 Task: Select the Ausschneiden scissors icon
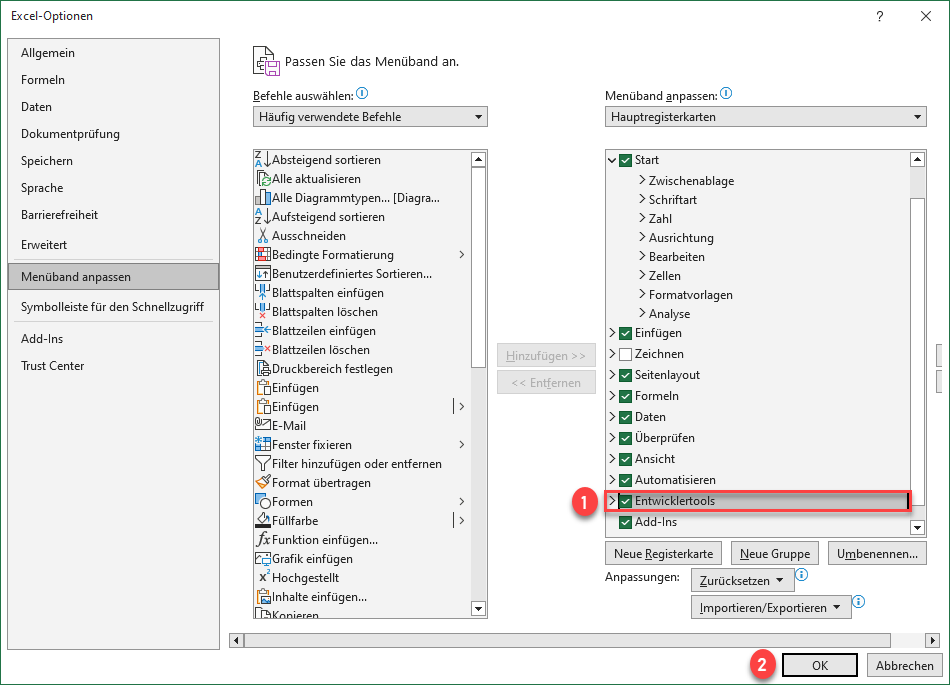click(x=262, y=236)
